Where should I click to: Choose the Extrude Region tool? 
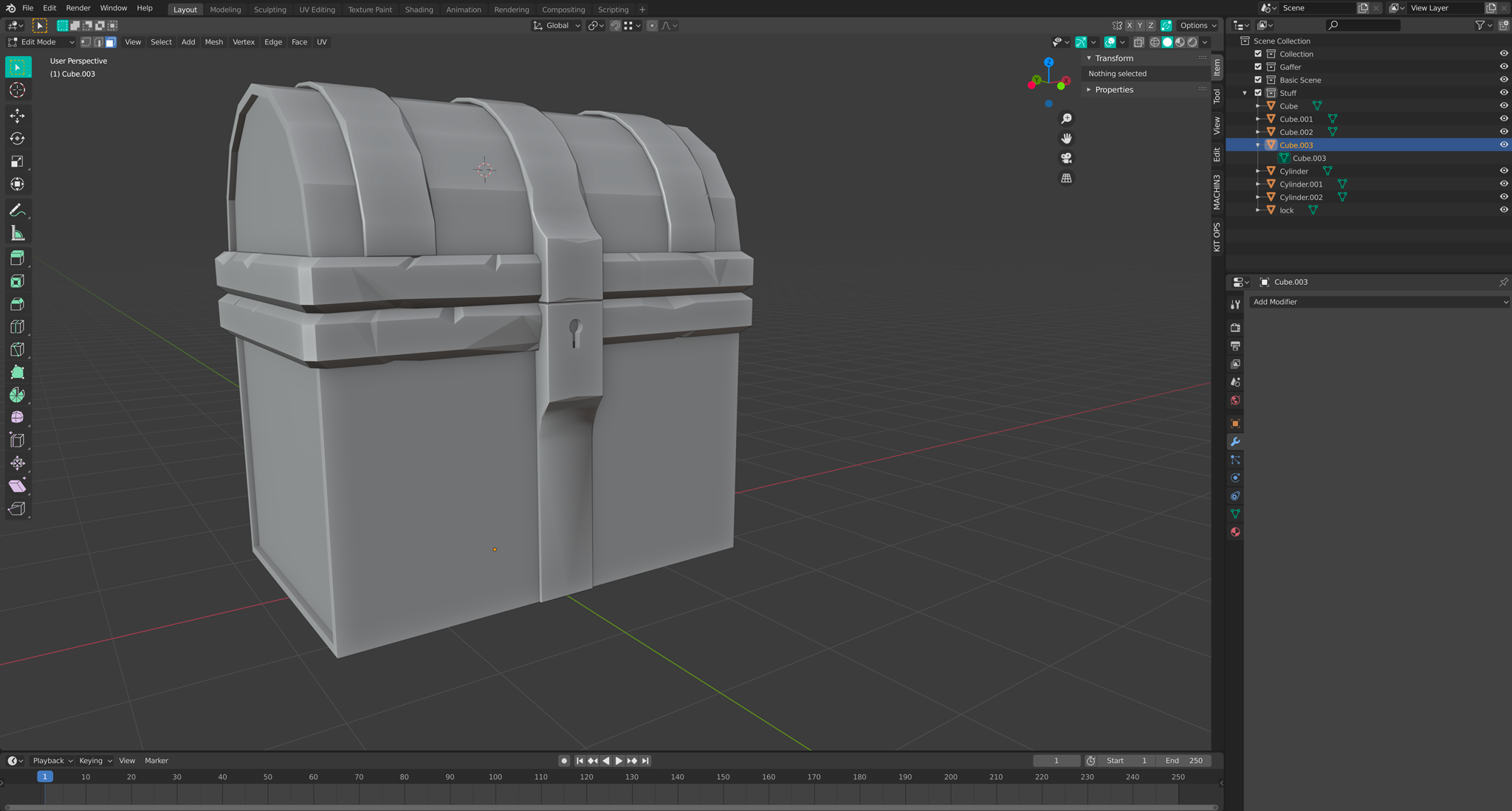(x=17, y=258)
